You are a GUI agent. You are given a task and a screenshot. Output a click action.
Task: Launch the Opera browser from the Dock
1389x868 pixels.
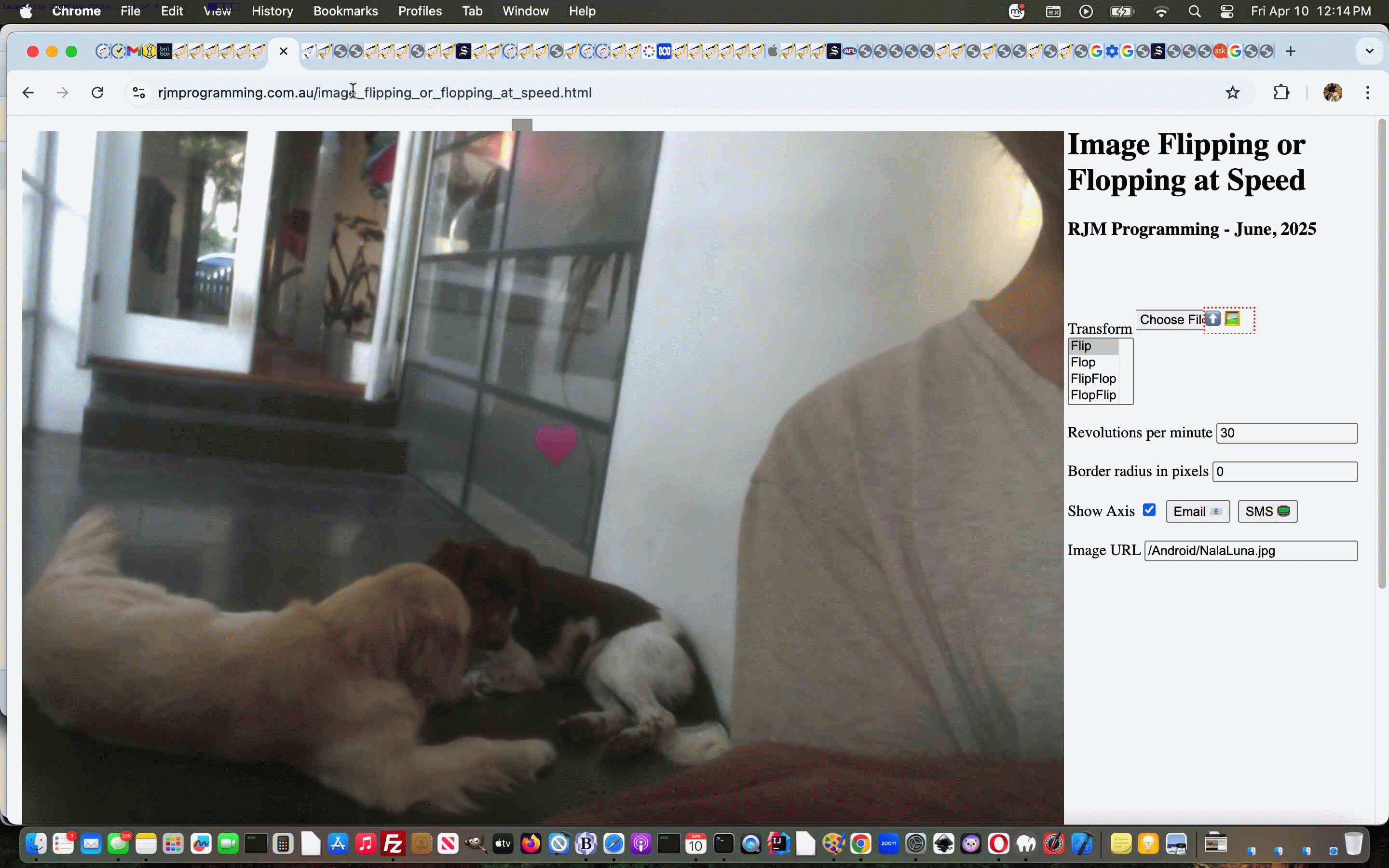pos(999,844)
